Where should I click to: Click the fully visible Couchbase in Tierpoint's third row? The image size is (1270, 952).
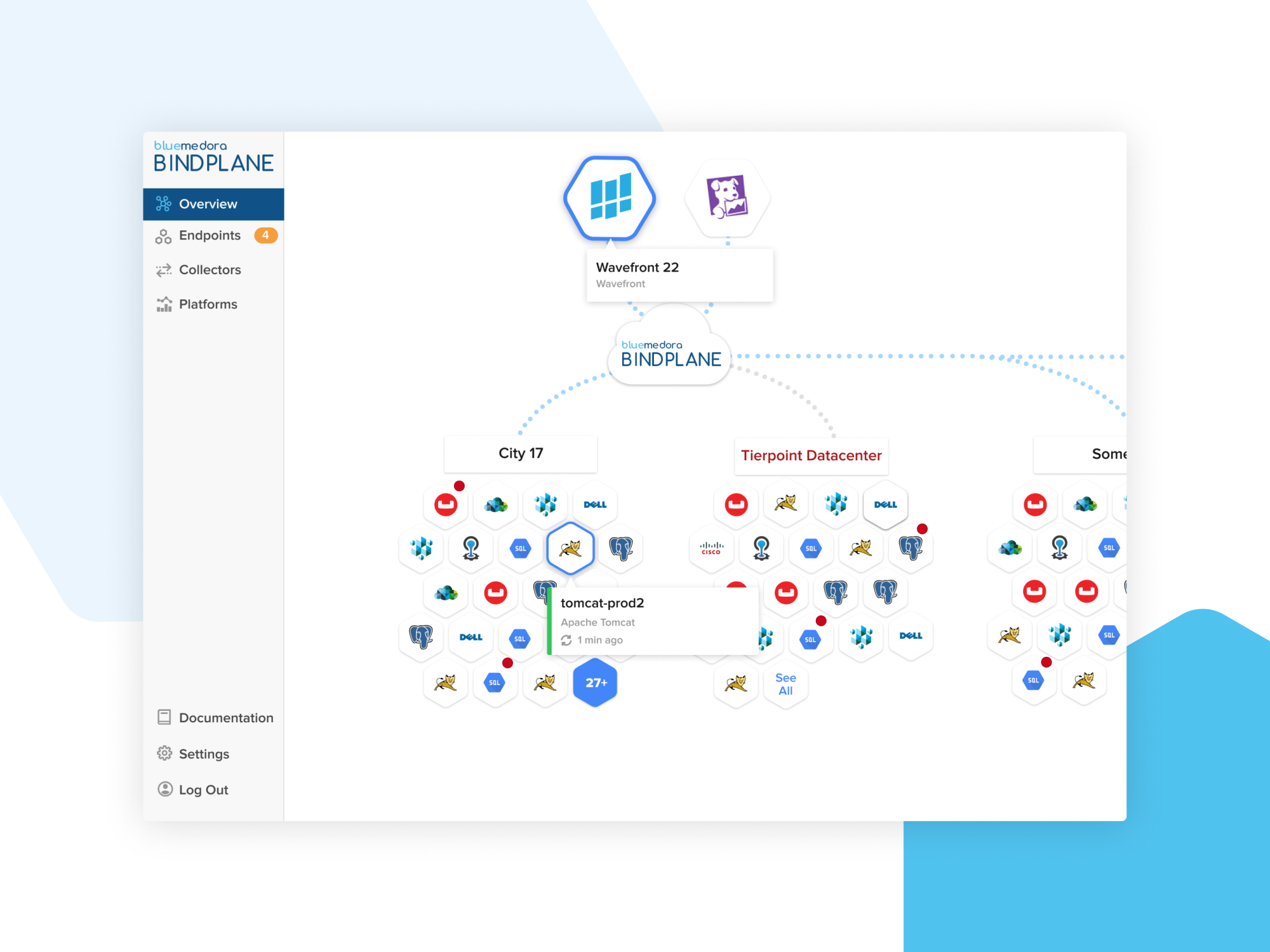coord(786,593)
